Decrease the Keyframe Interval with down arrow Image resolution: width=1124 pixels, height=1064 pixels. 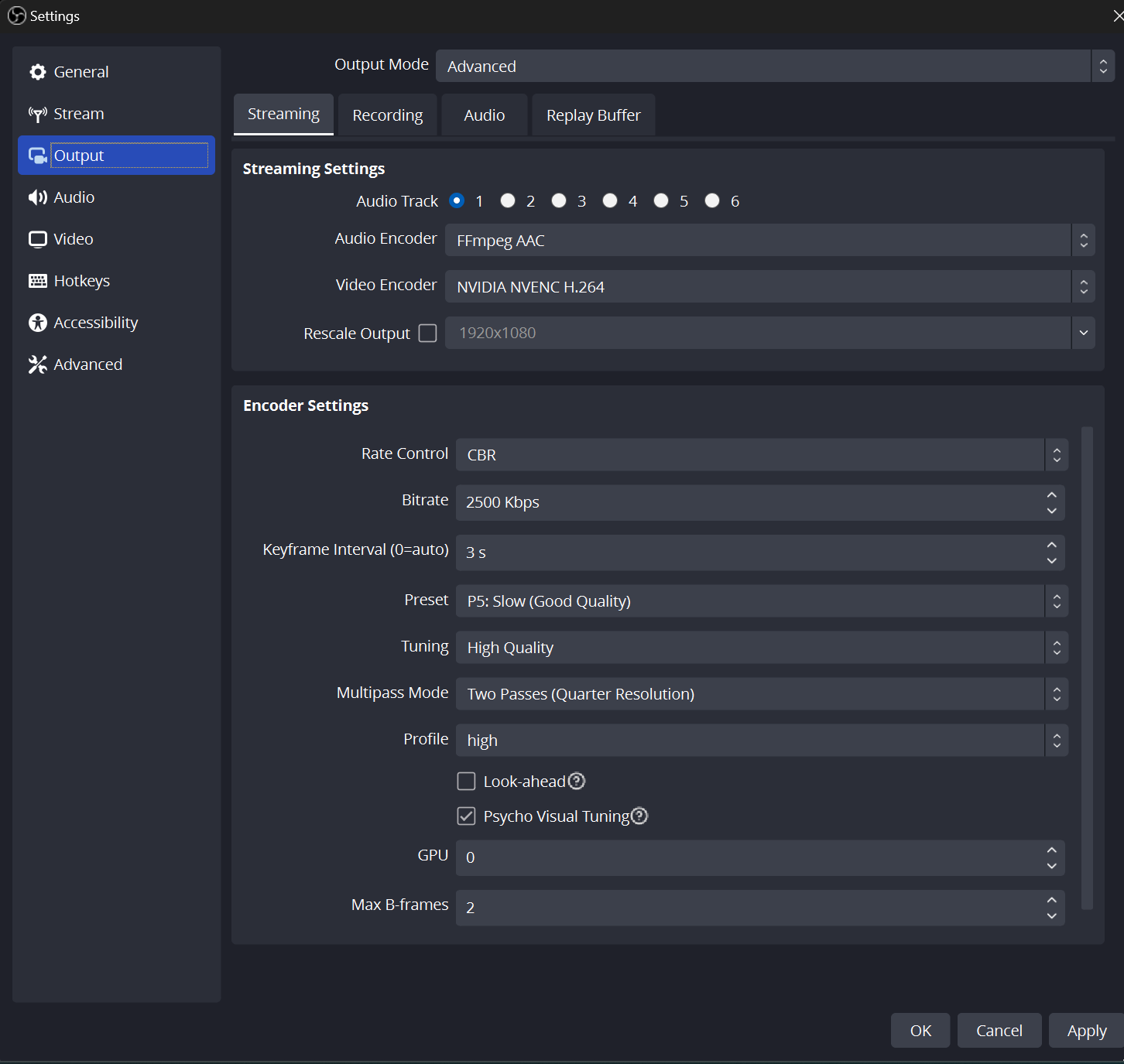coord(1051,561)
